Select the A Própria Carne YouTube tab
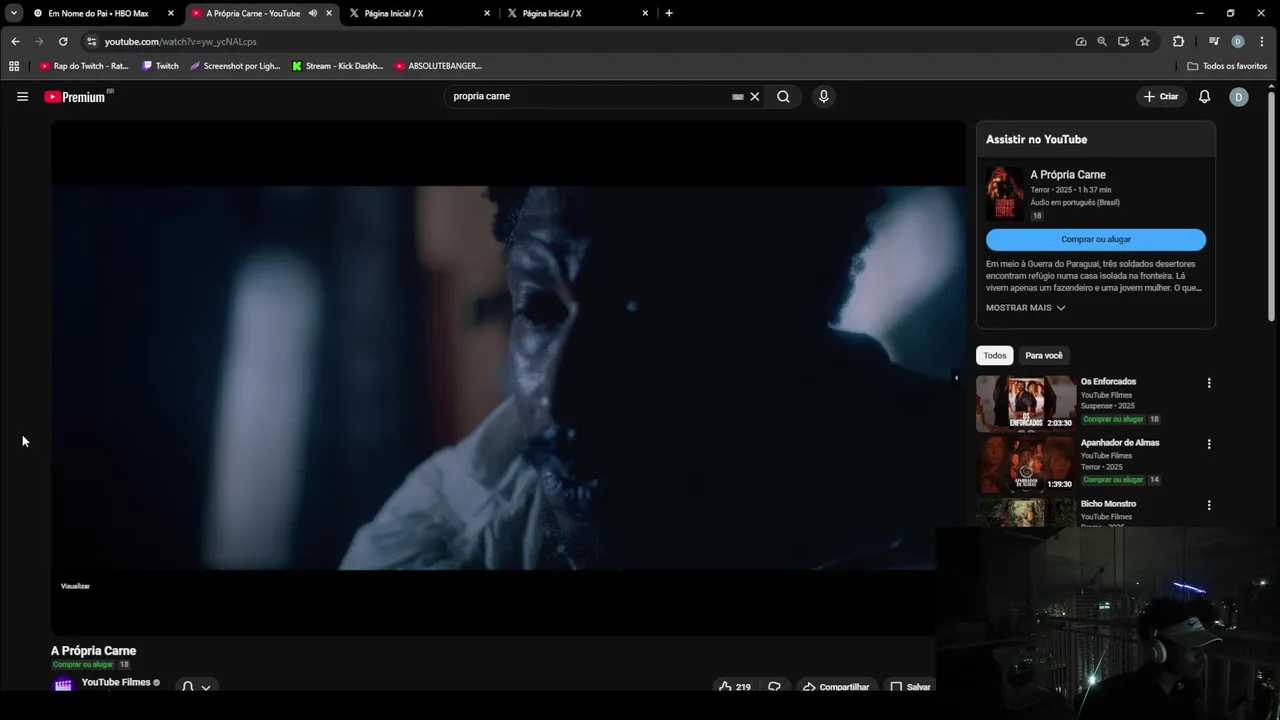This screenshot has width=1280, height=720. point(252,13)
